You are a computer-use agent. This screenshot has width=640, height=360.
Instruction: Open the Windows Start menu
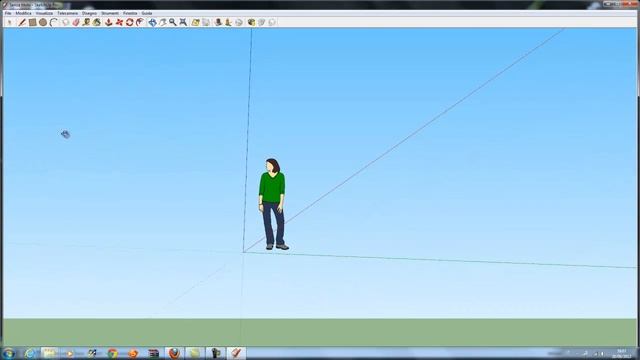9,353
